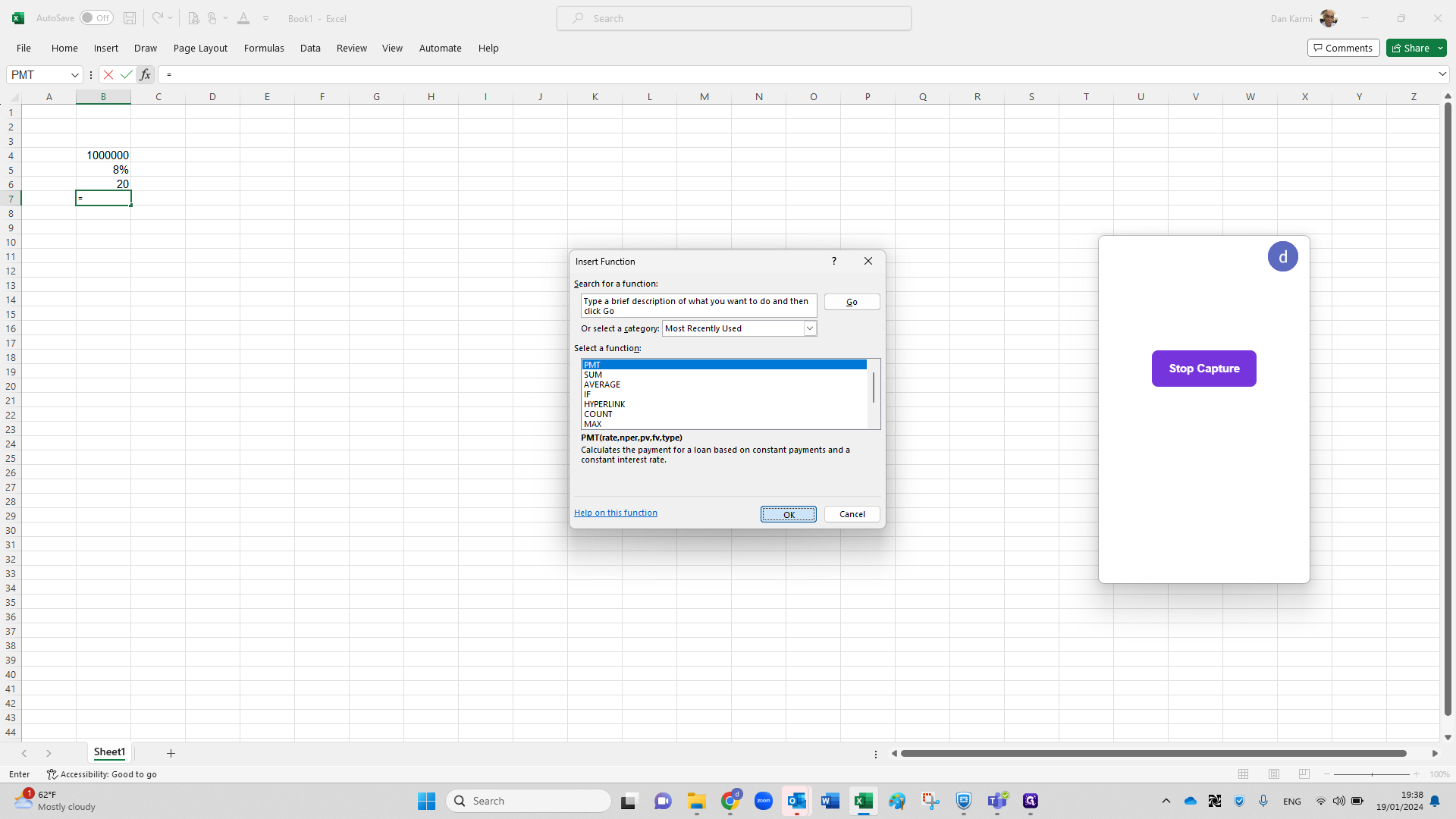Click the Help question mark in Insert Function dialog
Screen dimensions: 1456x819
[834, 261]
